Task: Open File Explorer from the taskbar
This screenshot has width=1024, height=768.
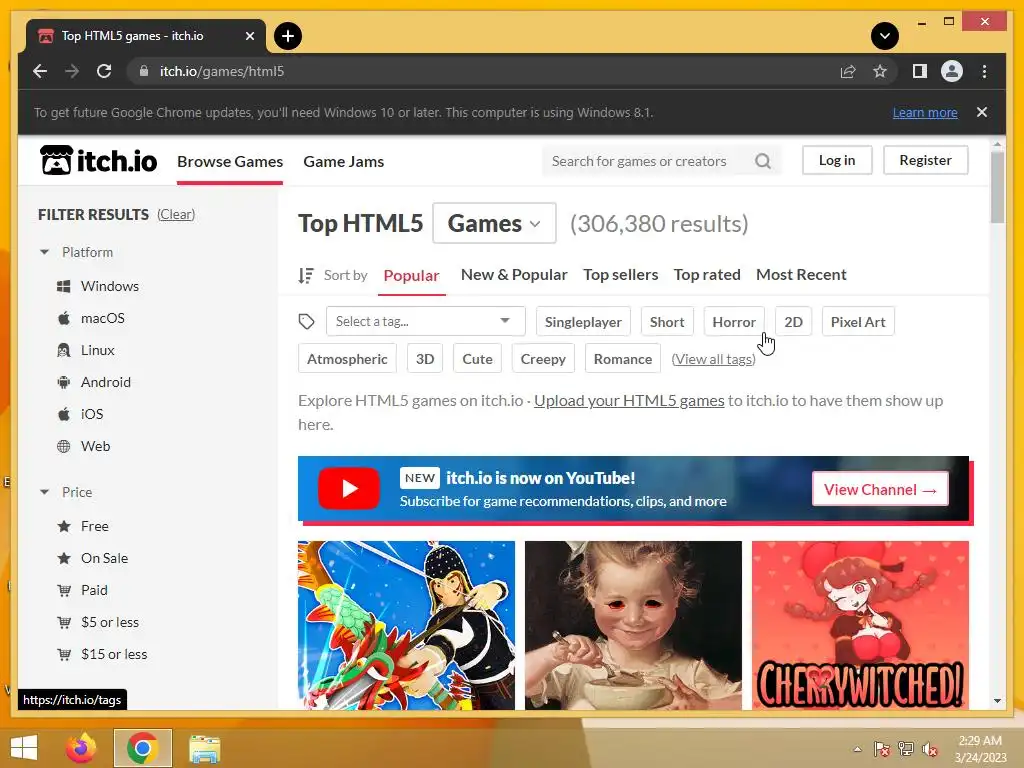Action: click(x=204, y=748)
